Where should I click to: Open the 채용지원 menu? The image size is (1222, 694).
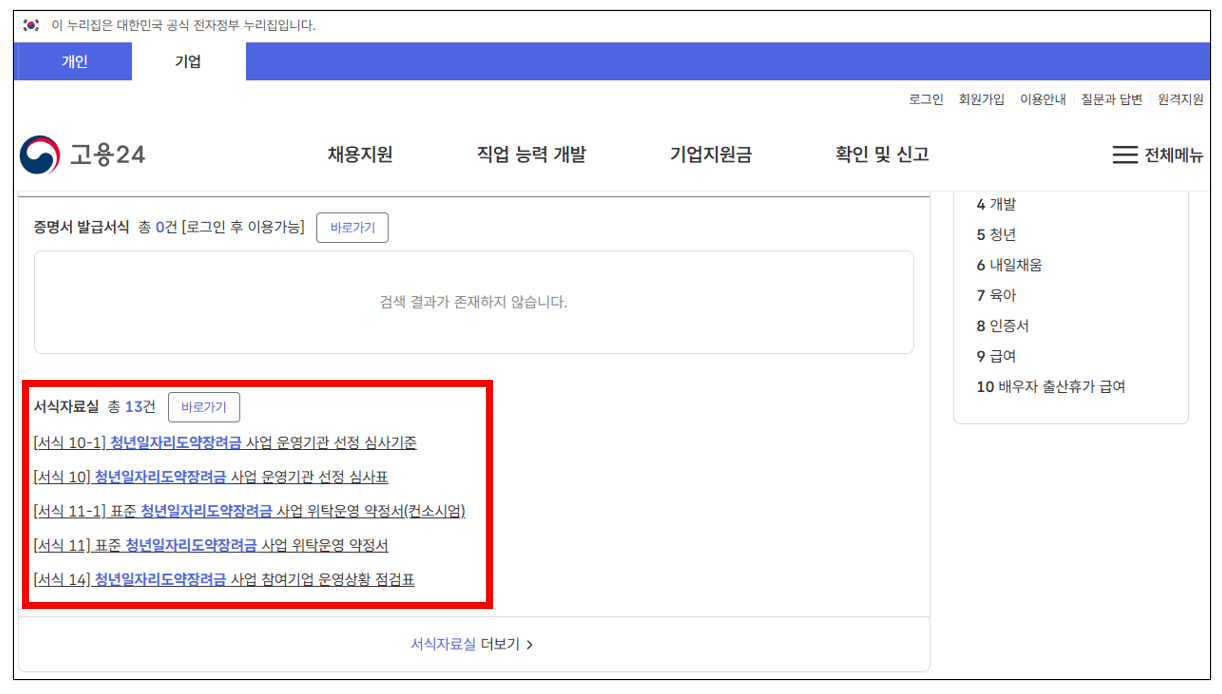point(361,153)
